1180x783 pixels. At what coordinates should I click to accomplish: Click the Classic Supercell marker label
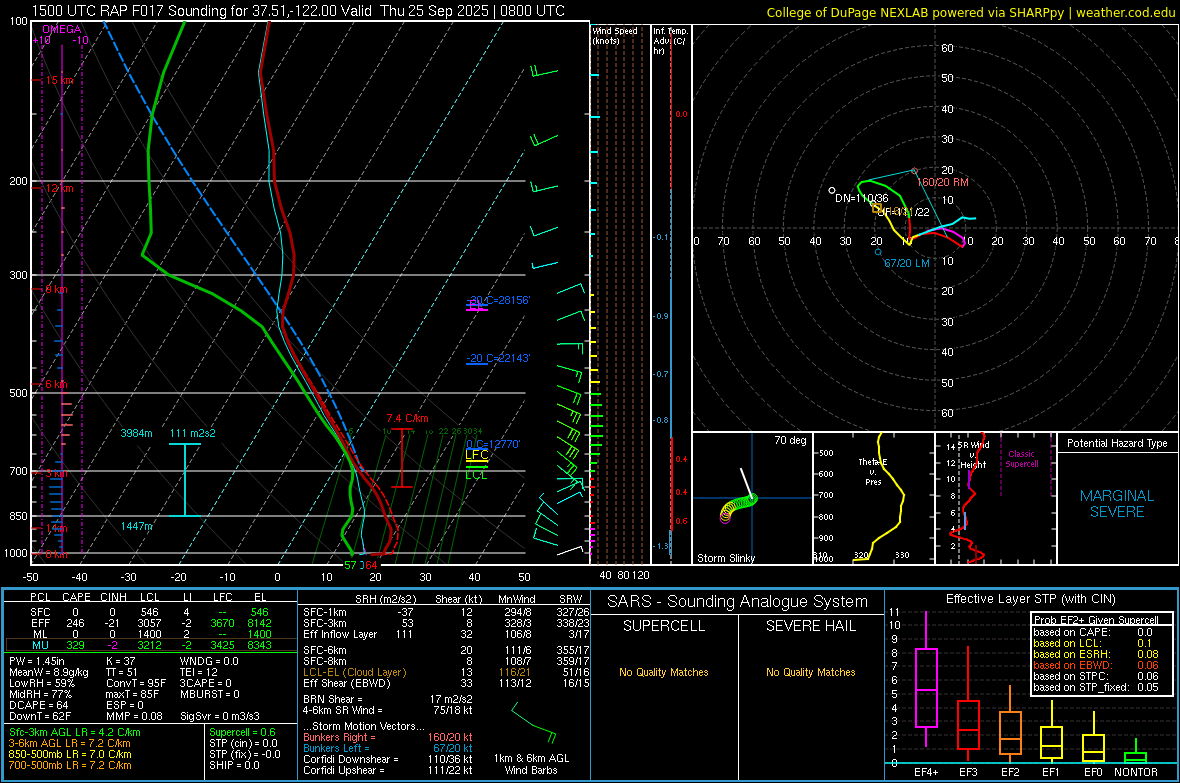click(1021, 459)
